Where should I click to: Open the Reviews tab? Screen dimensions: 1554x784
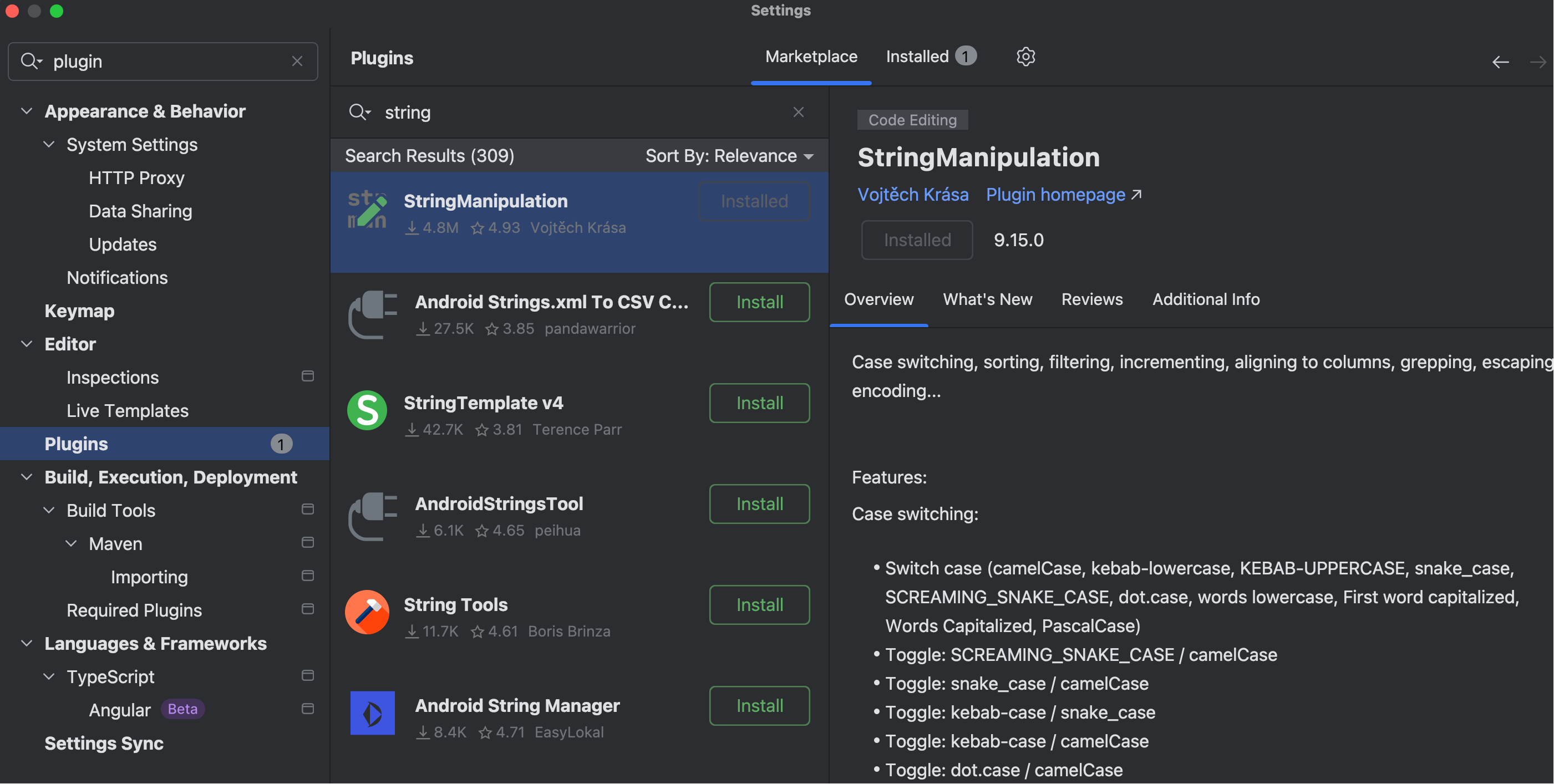[1092, 299]
